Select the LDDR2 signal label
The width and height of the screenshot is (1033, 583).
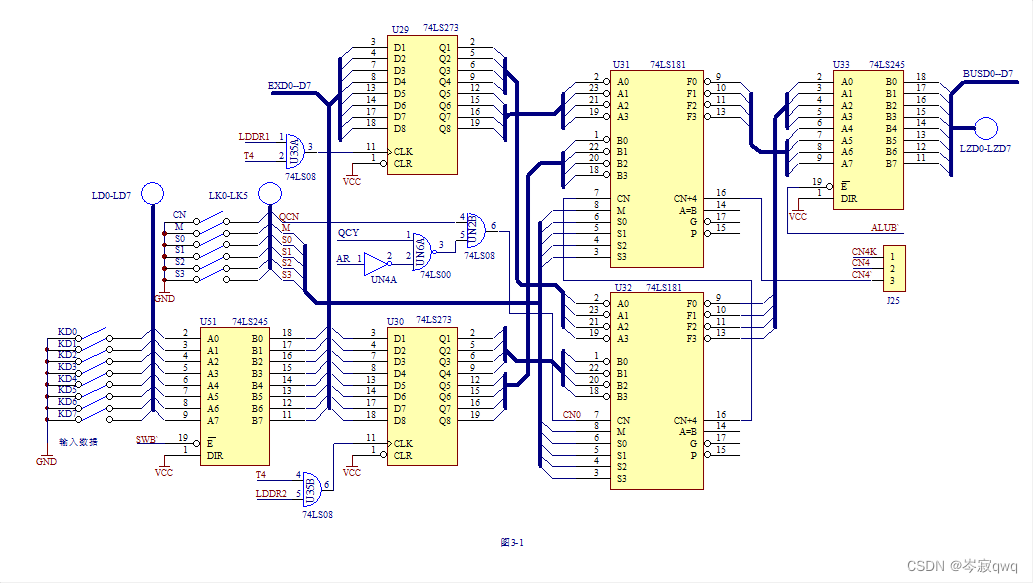pyautogui.click(x=271, y=493)
